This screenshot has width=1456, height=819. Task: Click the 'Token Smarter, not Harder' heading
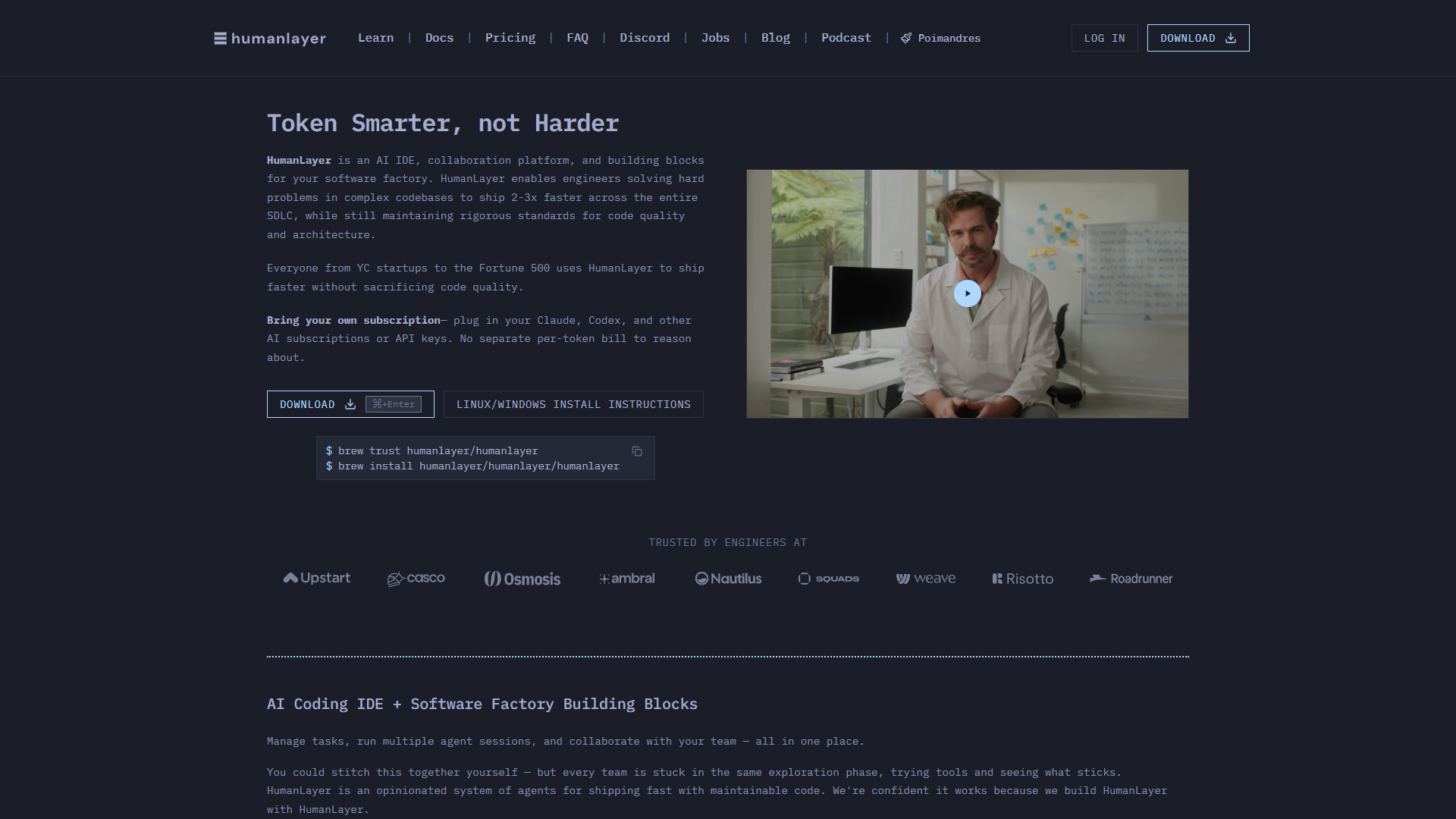(x=443, y=123)
